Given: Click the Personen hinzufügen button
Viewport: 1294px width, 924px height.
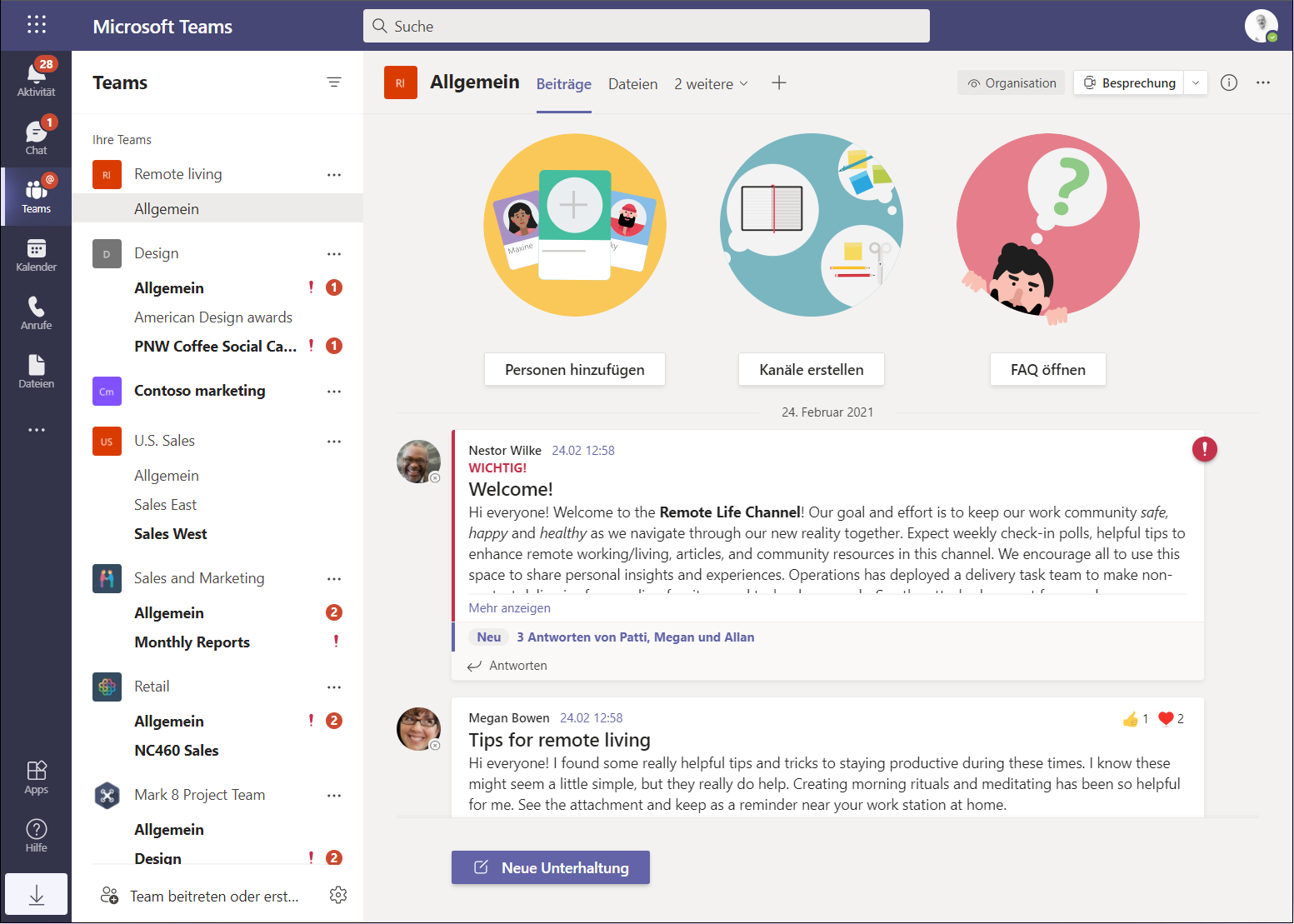Looking at the screenshot, I should [575, 369].
